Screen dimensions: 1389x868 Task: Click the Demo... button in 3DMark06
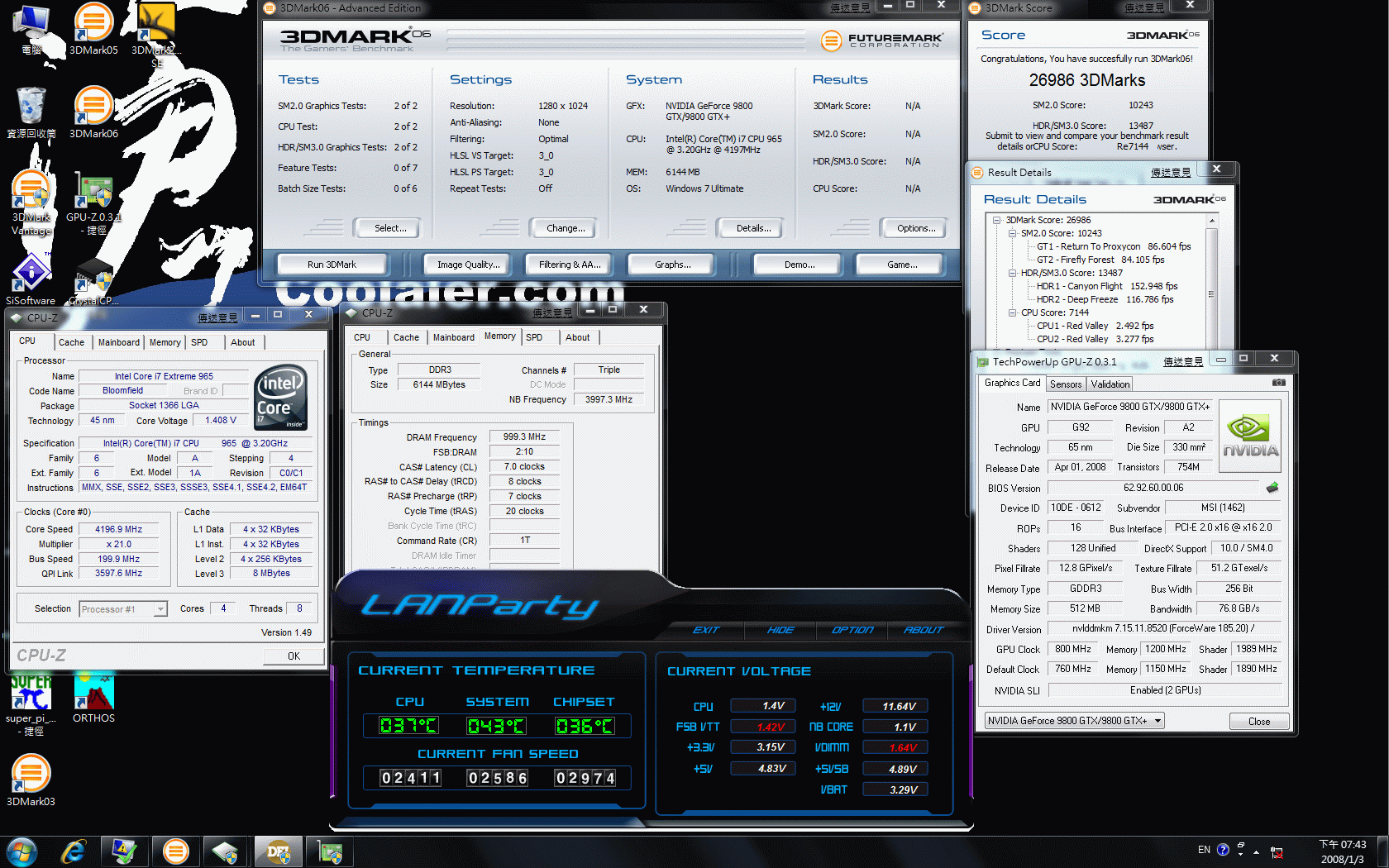(x=800, y=265)
